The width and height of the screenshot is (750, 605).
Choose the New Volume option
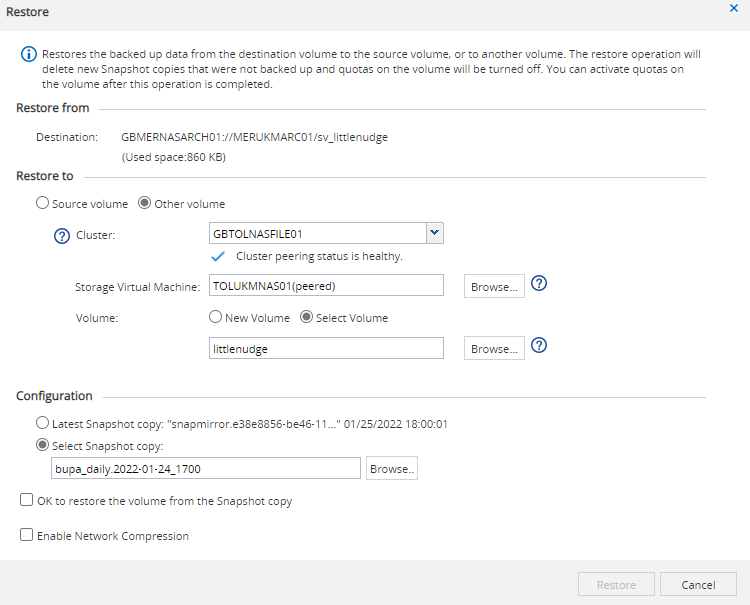click(x=215, y=317)
